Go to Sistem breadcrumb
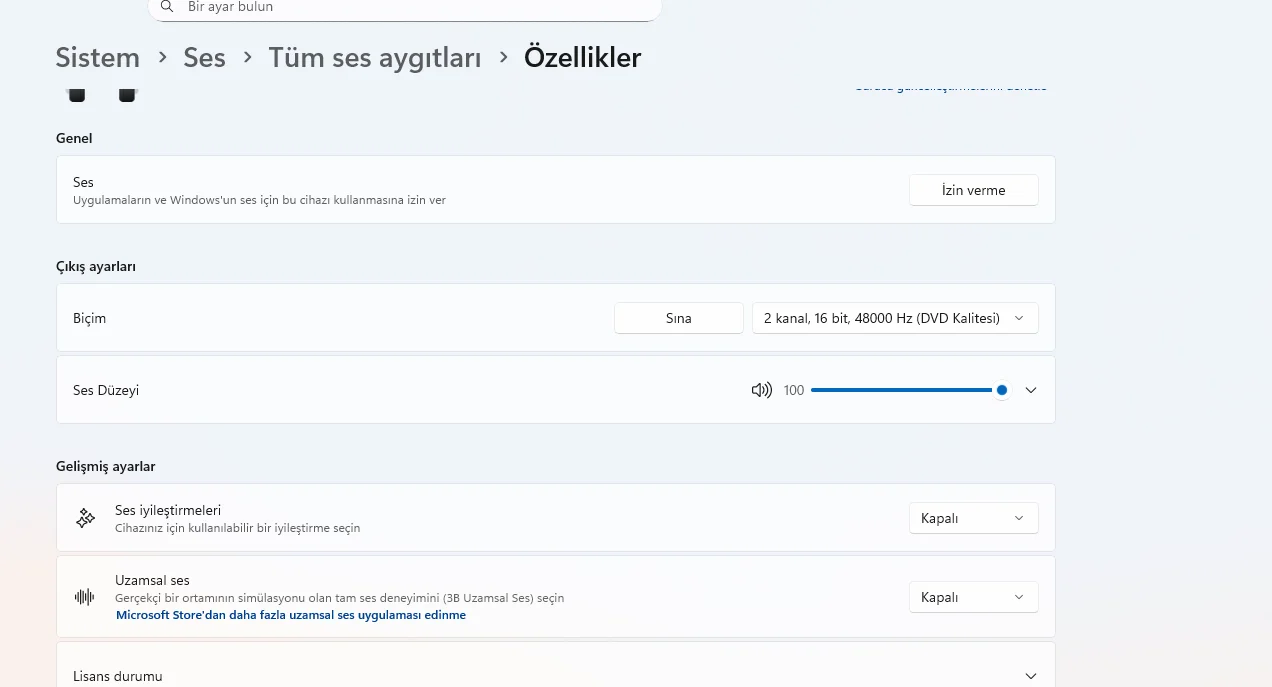Viewport: 1272px width, 687px height. click(98, 58)
